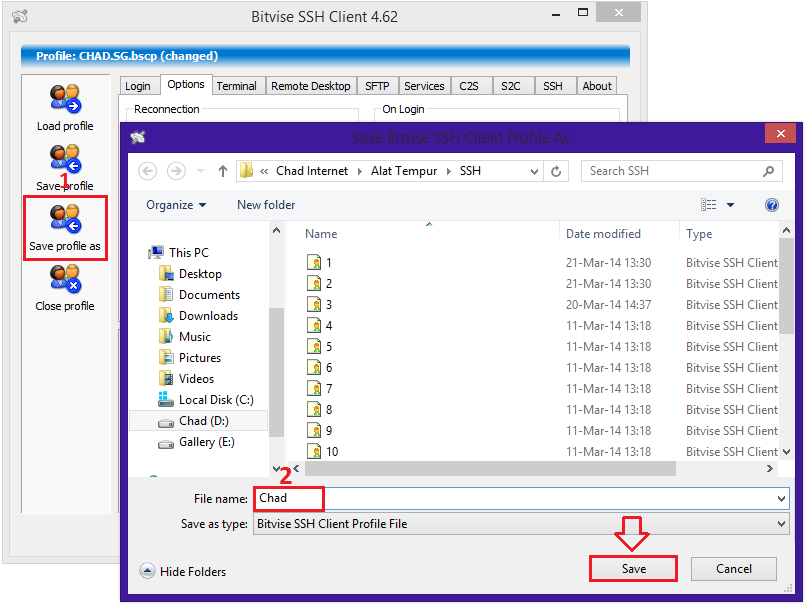Click the save dialog title bar icon
Screen dimensions: 807x605
pos(138,137)
